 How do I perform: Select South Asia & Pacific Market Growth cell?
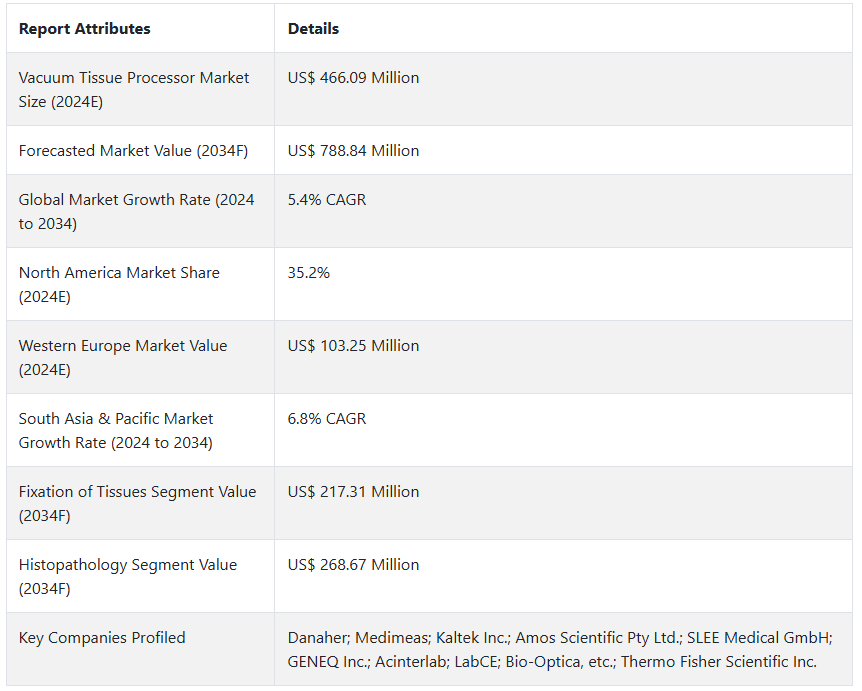(116, 430)
